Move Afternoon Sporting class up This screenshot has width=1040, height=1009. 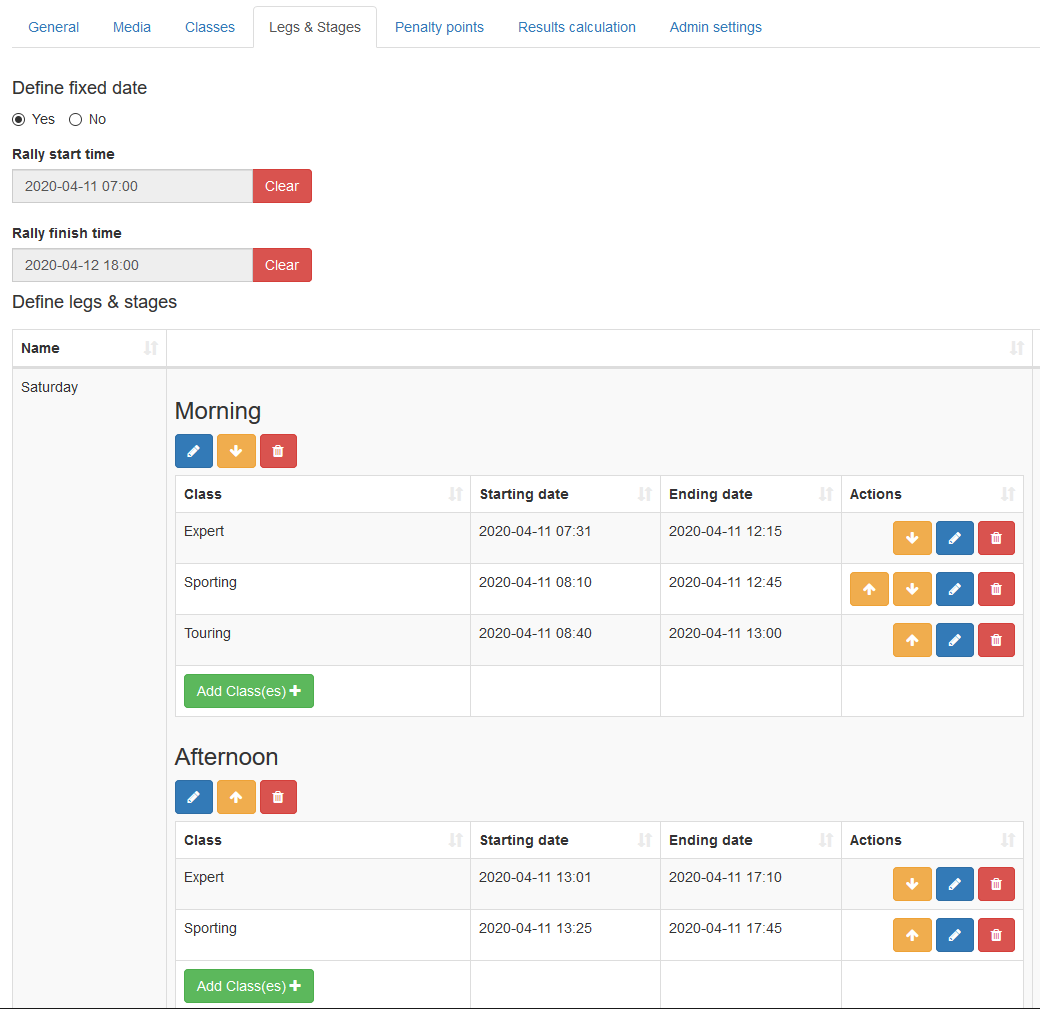coord(912,935)
